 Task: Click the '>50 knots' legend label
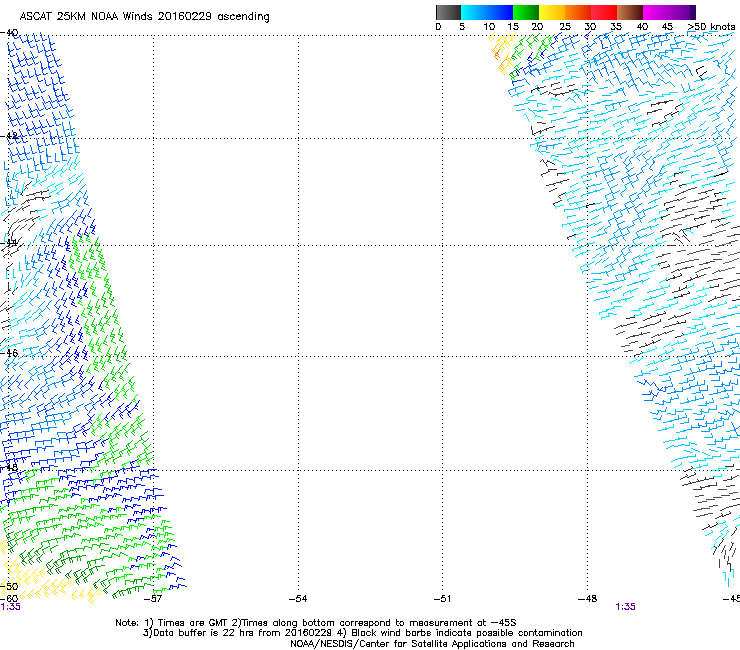pos(711,27)
